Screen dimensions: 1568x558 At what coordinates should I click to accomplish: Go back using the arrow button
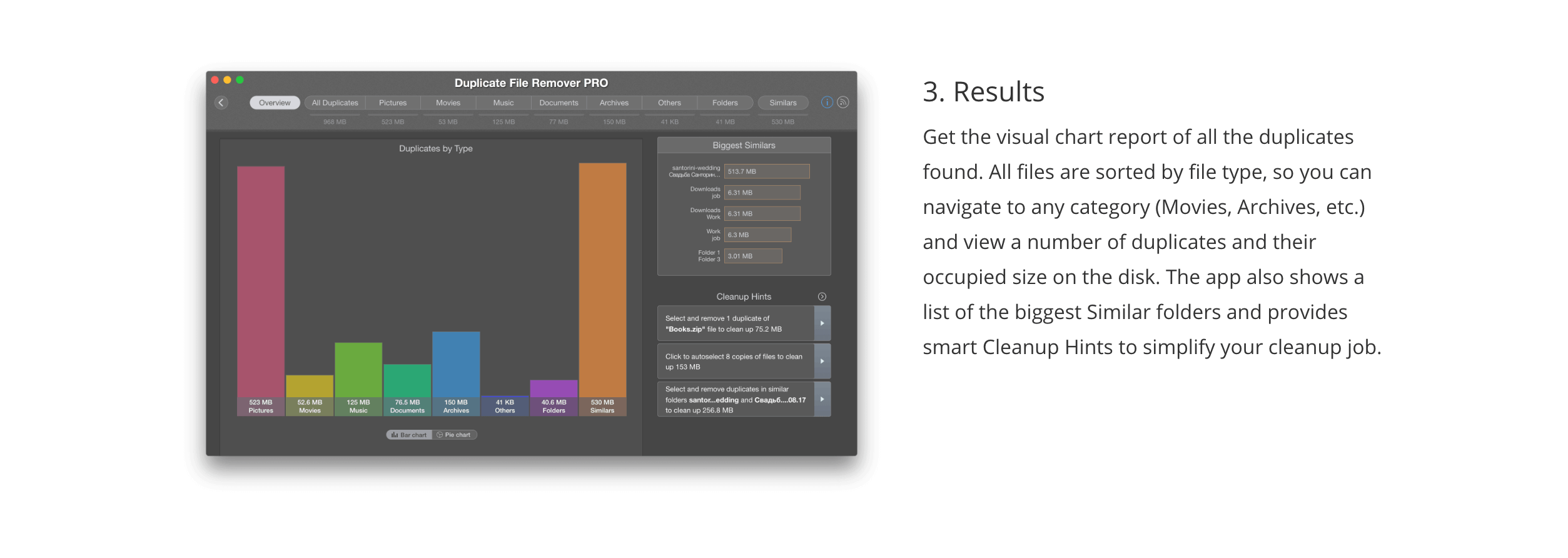[221, 103]
